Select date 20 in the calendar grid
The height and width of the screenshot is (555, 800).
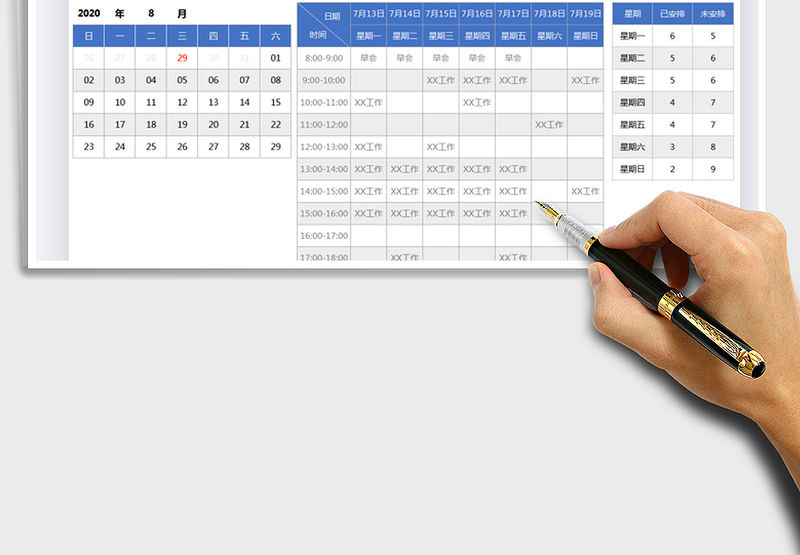tap(213, 125)
